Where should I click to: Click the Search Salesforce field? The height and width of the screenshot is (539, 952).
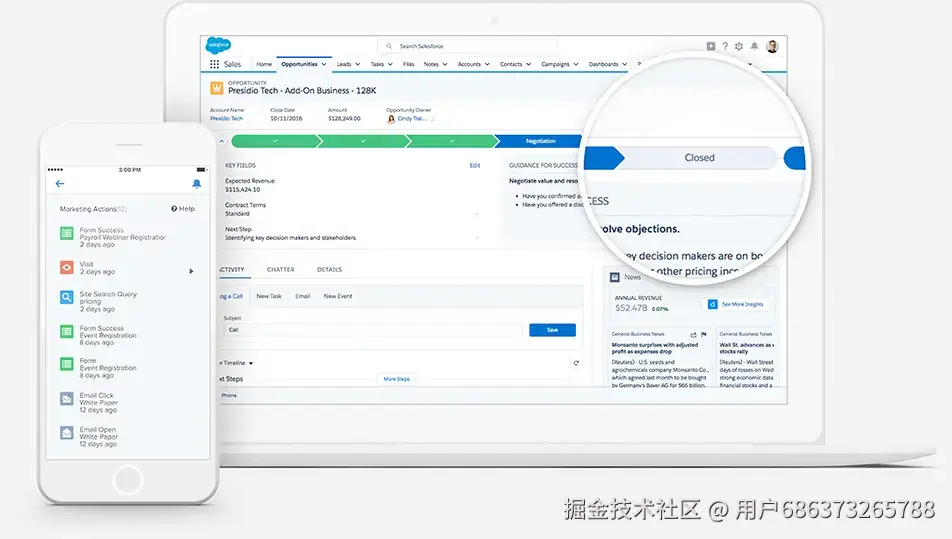(468, 46)
